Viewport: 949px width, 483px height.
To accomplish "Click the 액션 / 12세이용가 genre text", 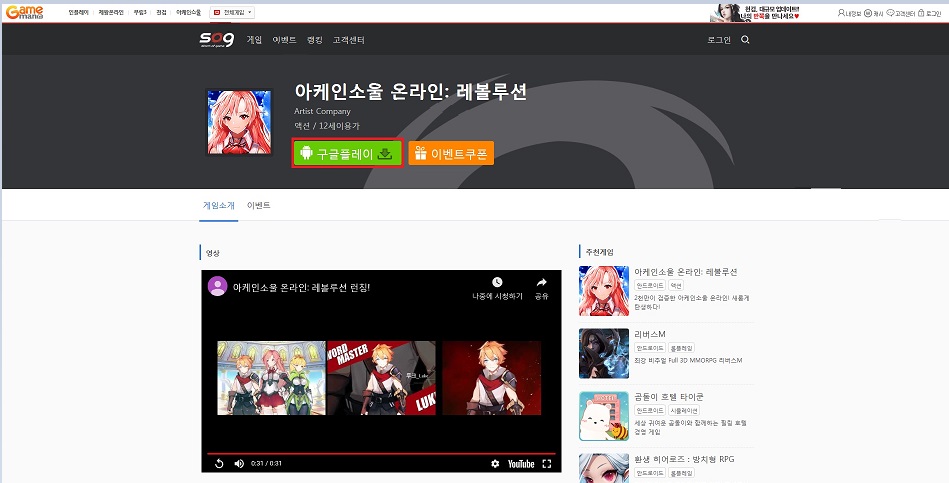I will click(x=327, y=126).
